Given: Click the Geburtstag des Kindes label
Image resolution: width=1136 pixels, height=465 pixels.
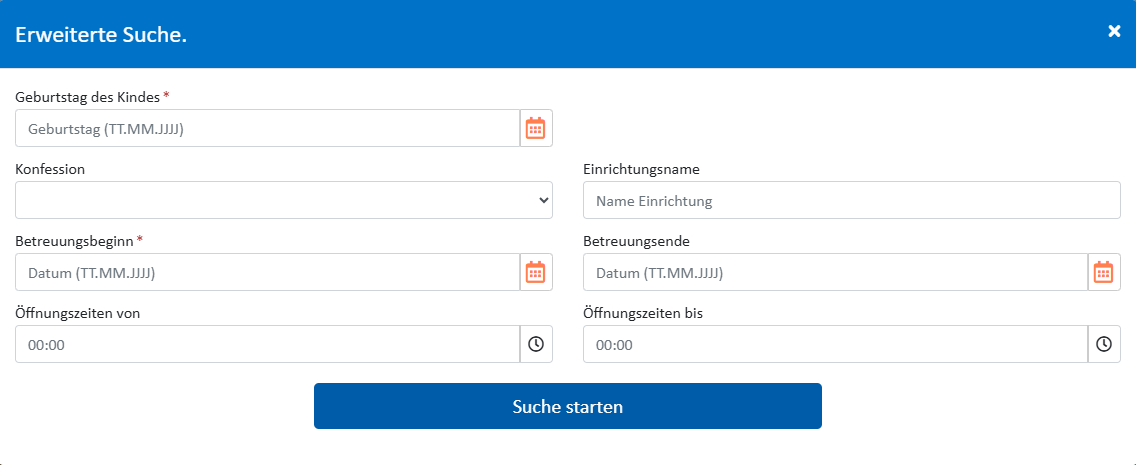Looking at the screenshot, I should point(87,97).
